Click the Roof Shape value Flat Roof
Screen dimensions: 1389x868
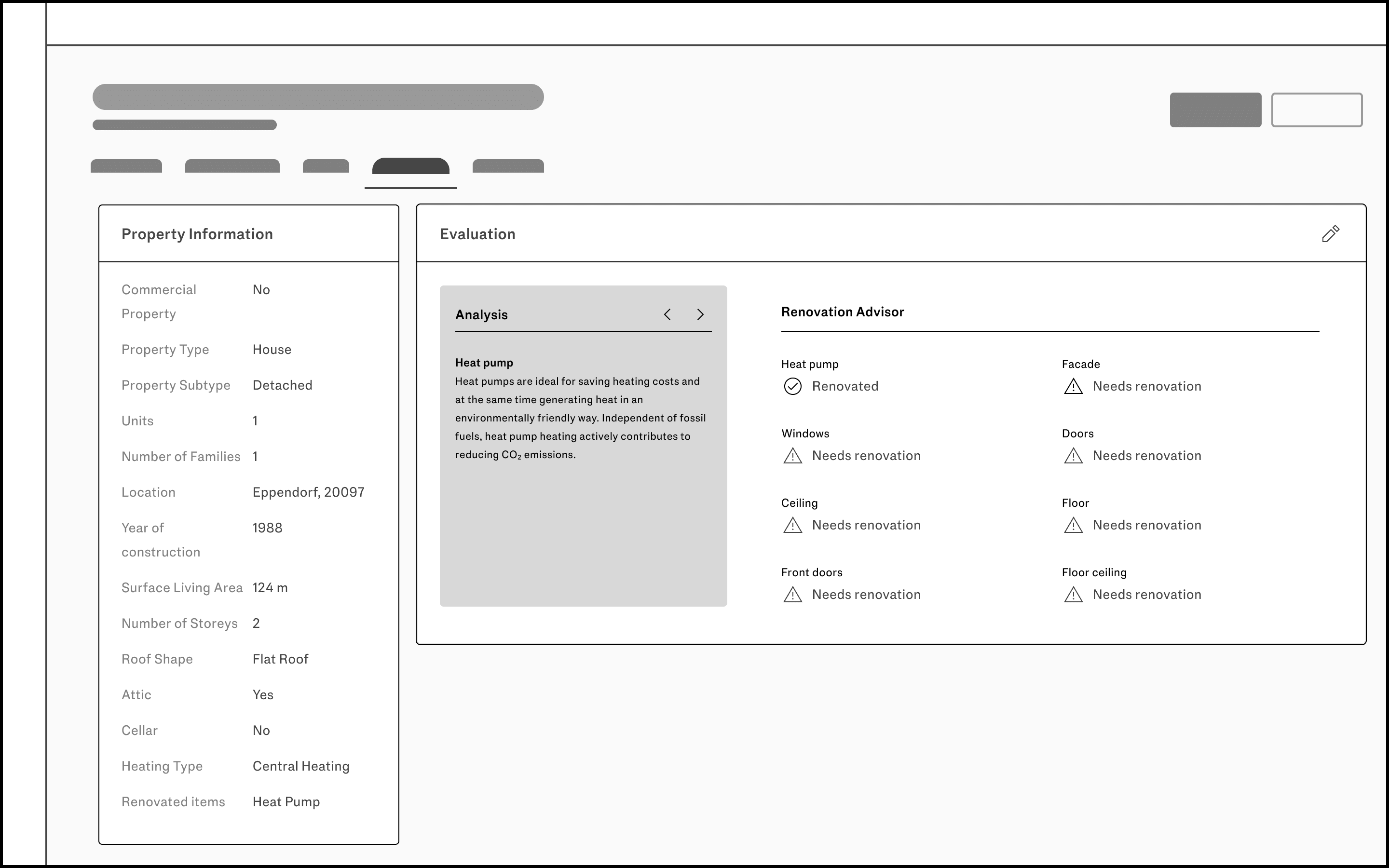[281, 659]
